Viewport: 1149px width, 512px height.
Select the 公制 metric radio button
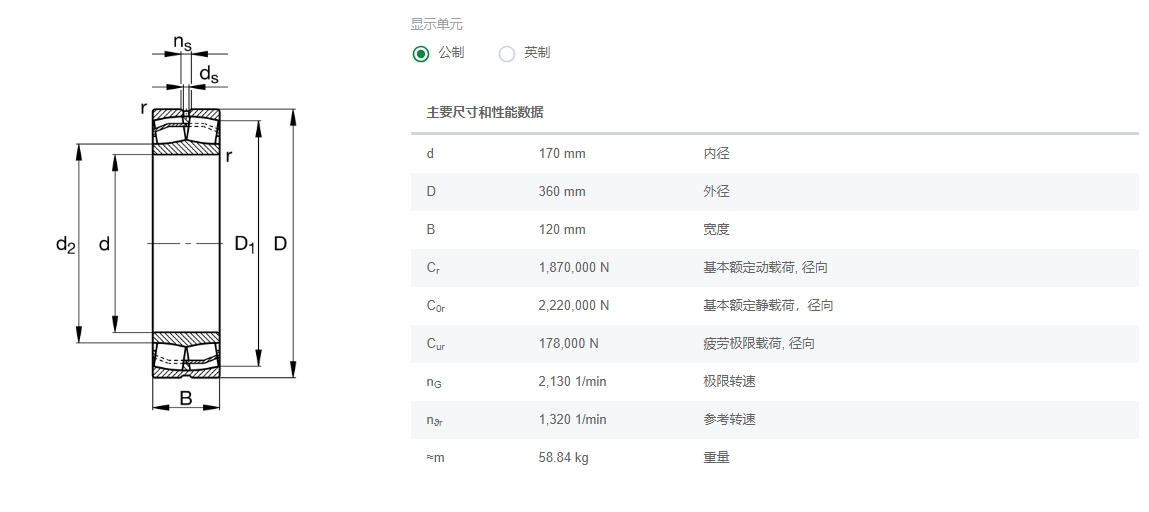421,53
